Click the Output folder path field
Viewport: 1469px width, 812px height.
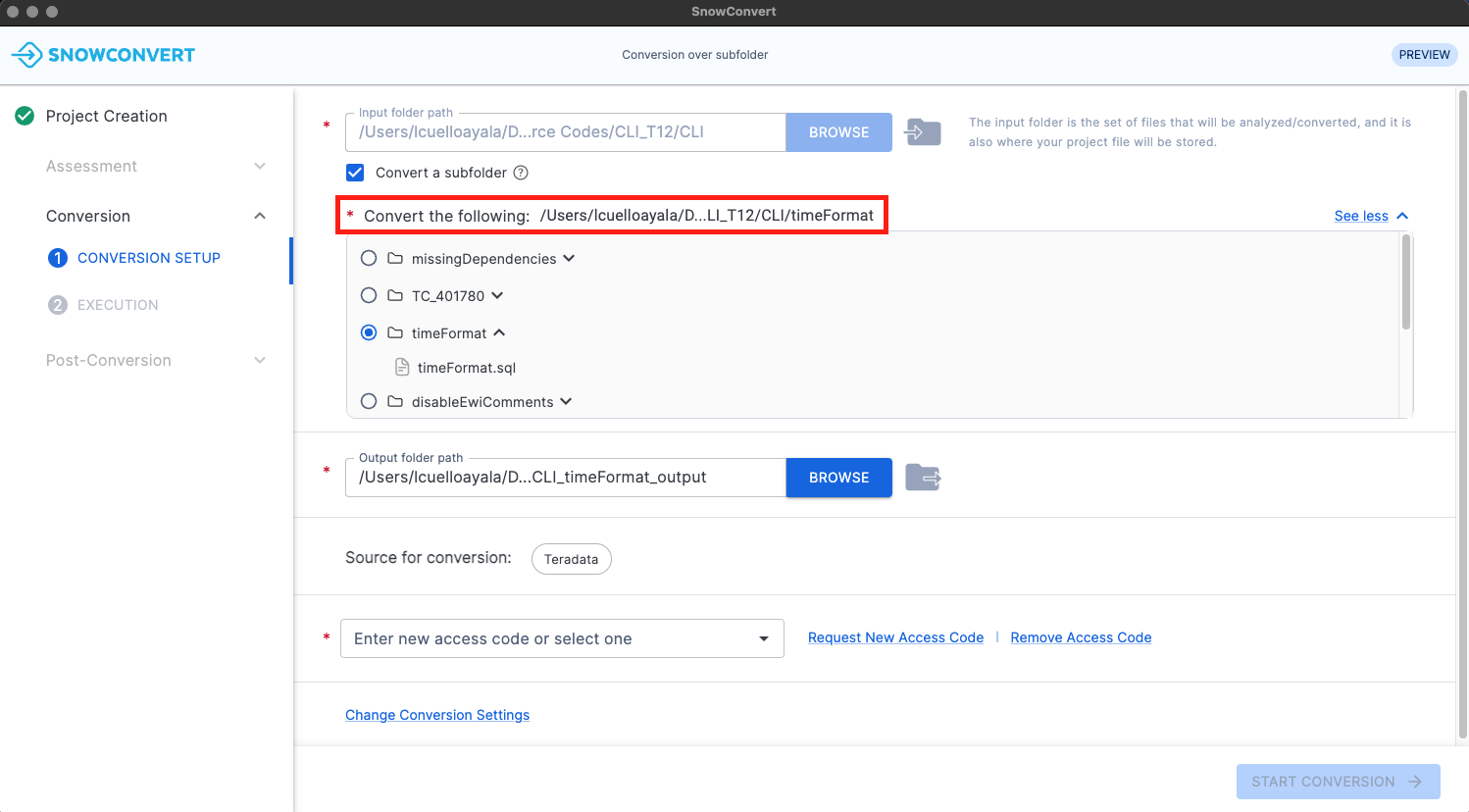(x=565, y=478)
